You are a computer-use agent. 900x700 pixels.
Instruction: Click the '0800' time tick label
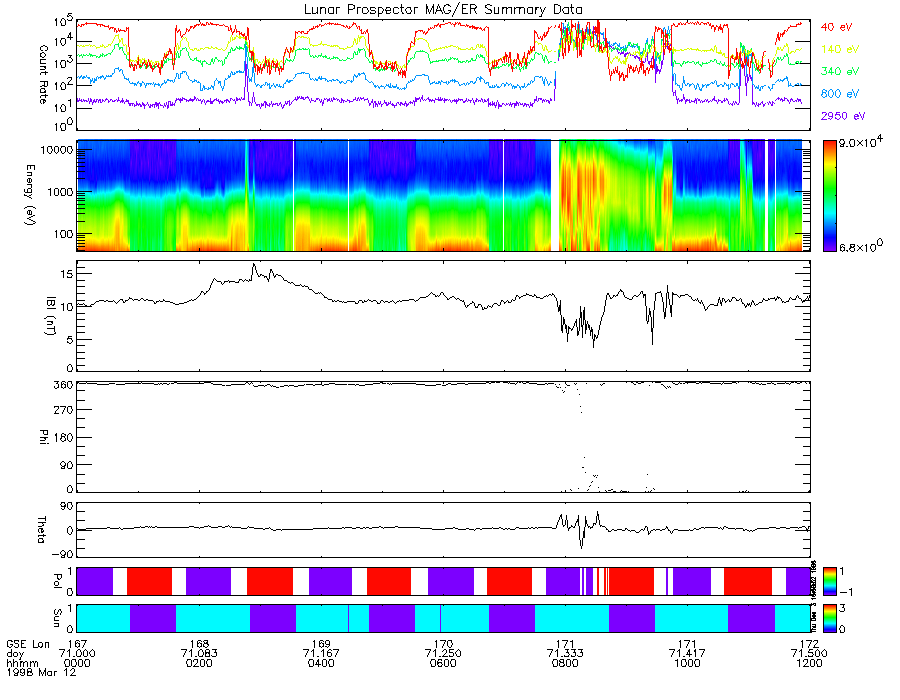pyautogui.click(x=565, y=663)
